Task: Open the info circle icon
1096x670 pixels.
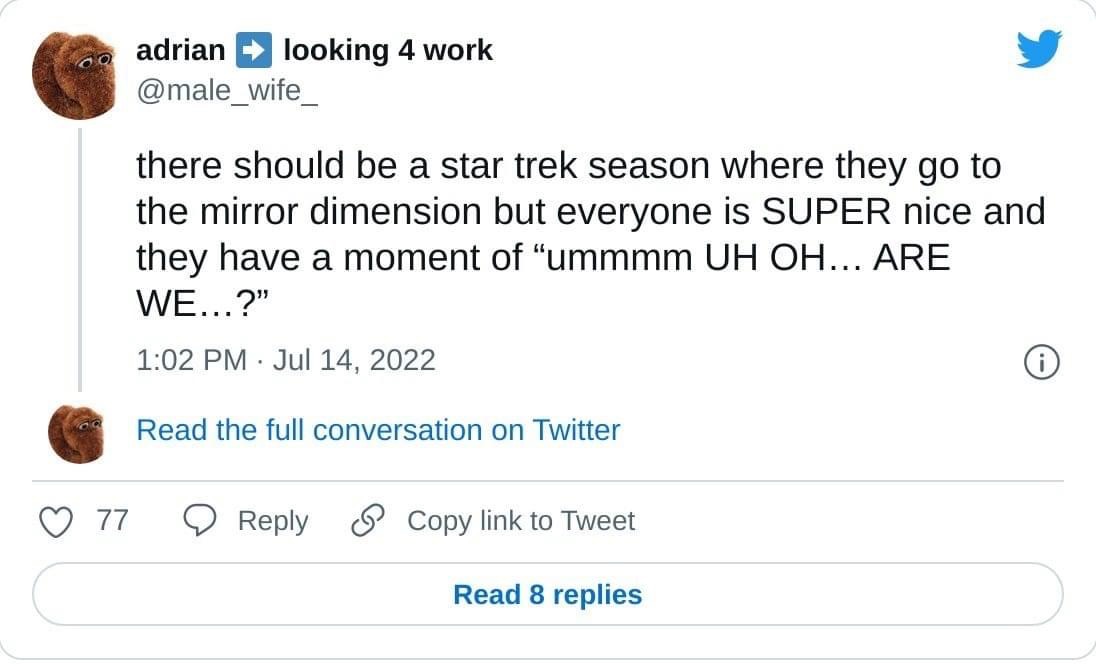Action: click(x=1042, y=361)
